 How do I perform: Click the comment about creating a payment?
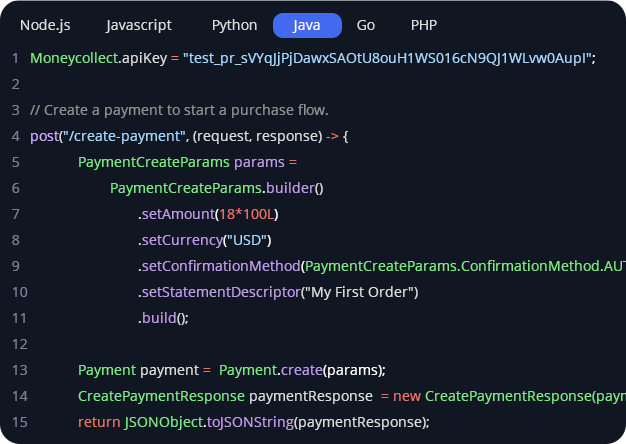click(x=179, y=110)
